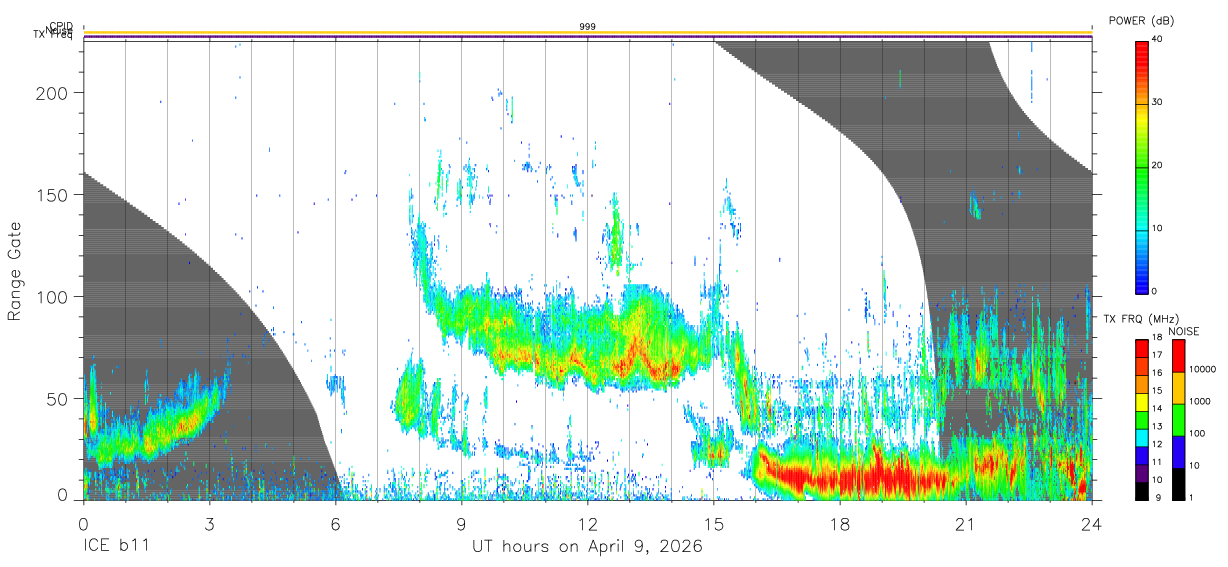Pick the purple 10–11 MHz swatch in TX FRQ legend
1228x567 pixels.
pos(1141,473)
